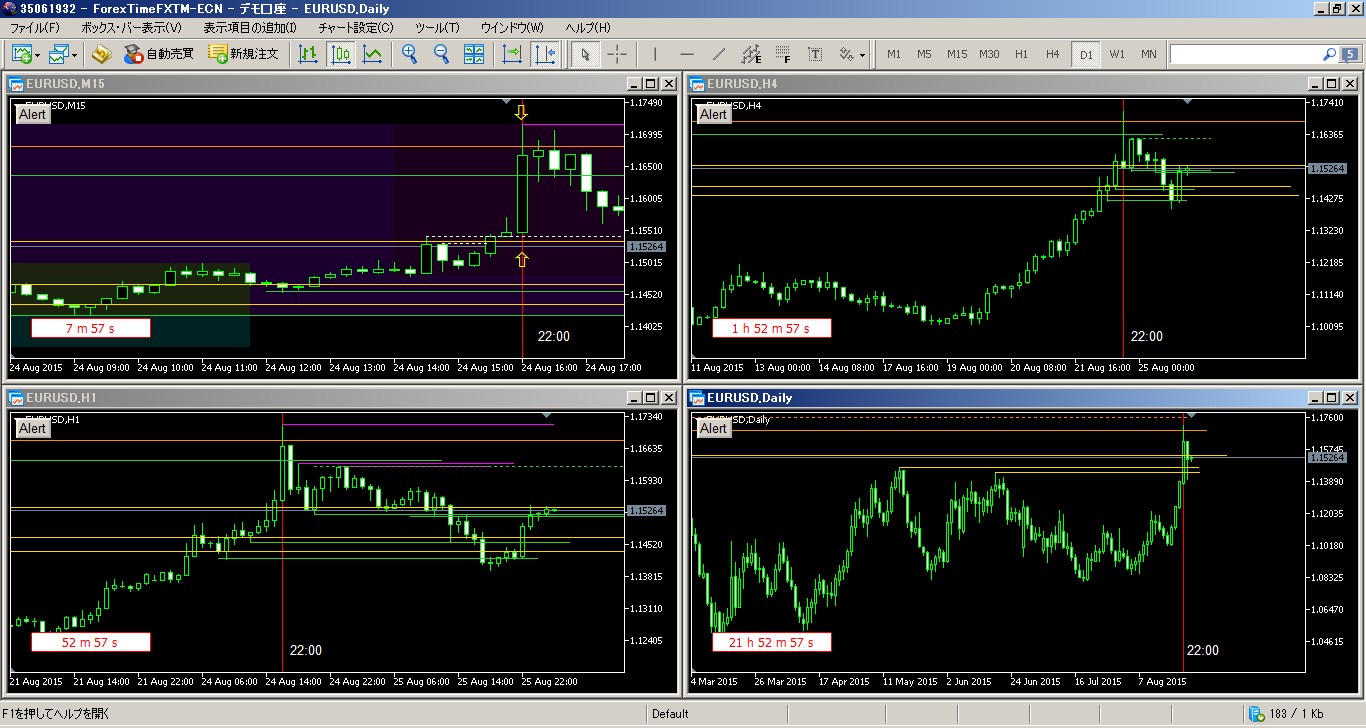Draw a trendline with the trendline tool
This screenshot has width=1366, height=728.
[718, 54]
